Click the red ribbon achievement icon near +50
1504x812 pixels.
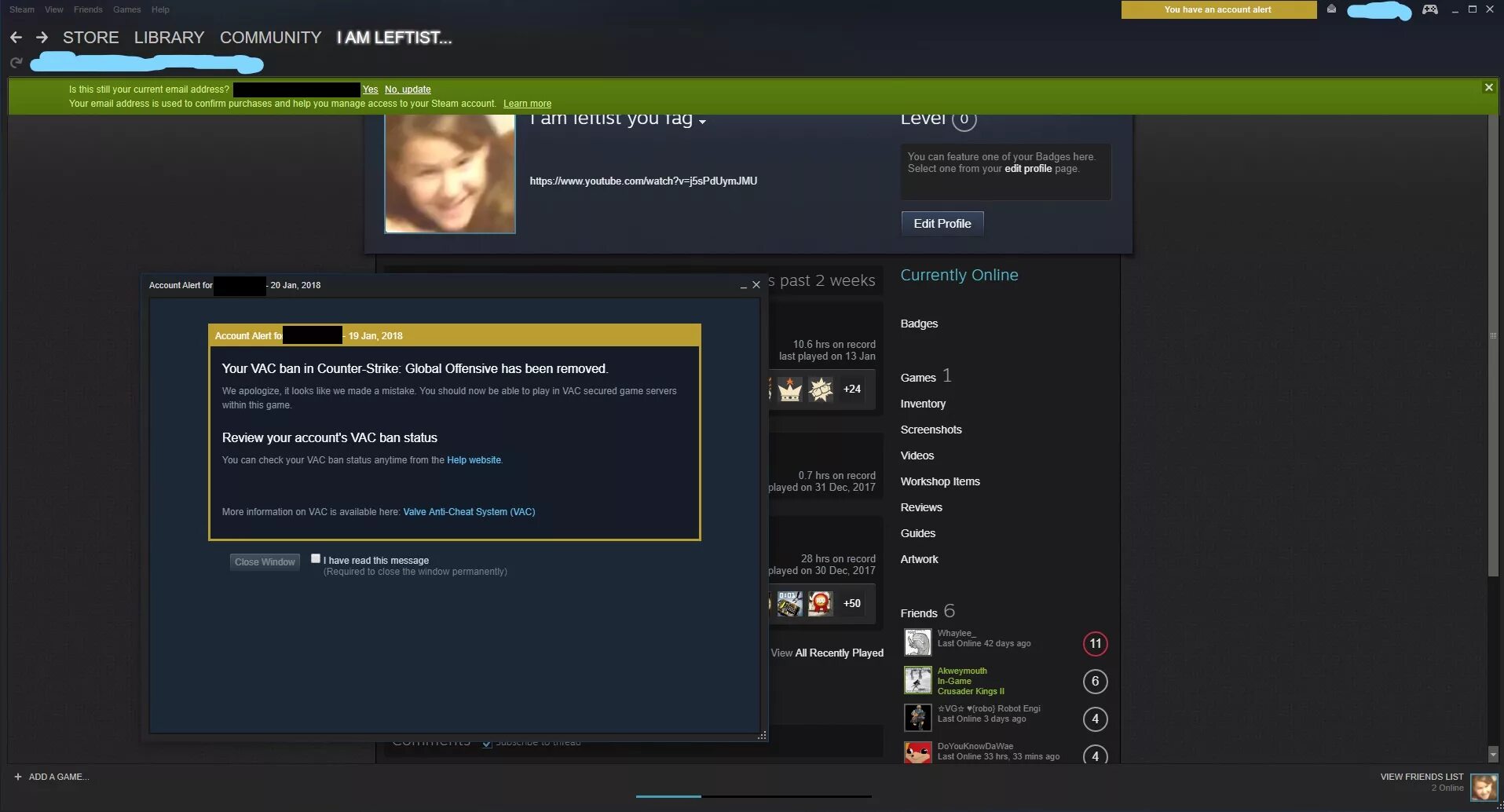821,603
